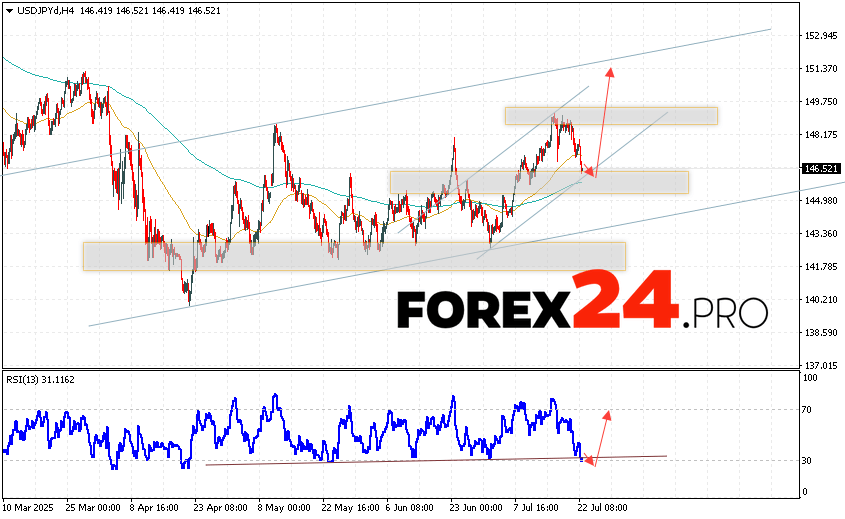Click the dropdown triangle beside USDJPYd,H4
The width and height of the screenshot is (845, 519).
coord(7,10)
